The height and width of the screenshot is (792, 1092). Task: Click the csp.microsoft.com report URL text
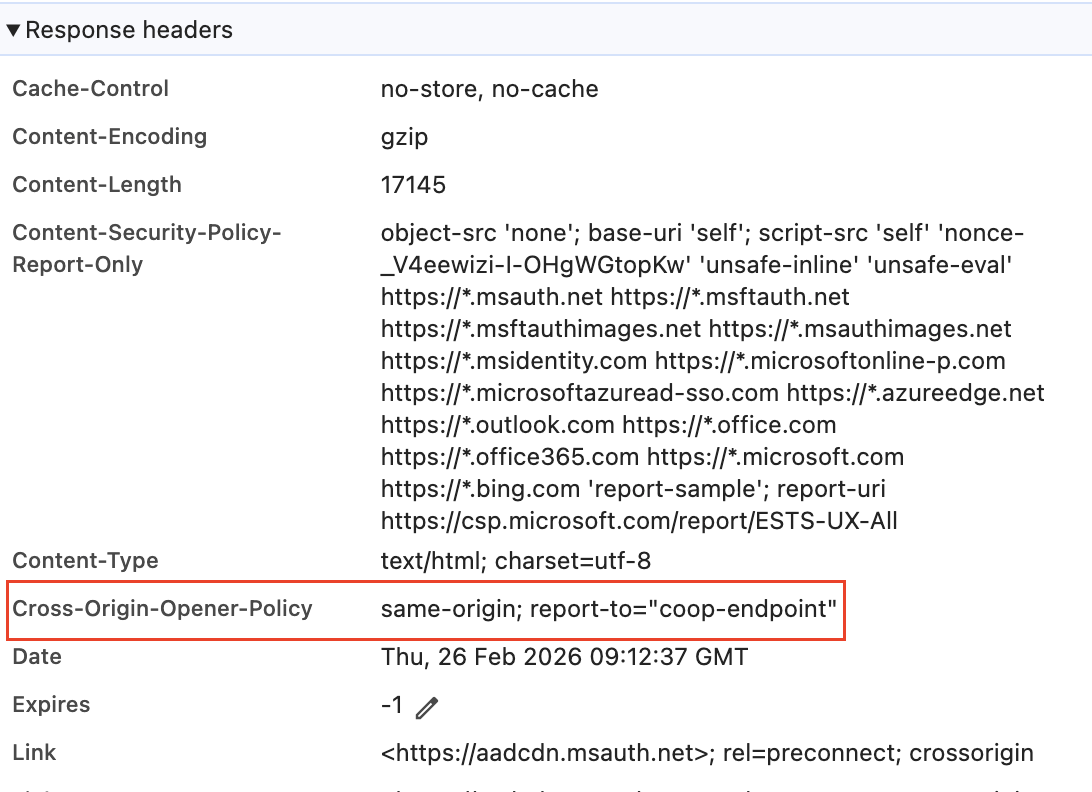tap(639, 521)
